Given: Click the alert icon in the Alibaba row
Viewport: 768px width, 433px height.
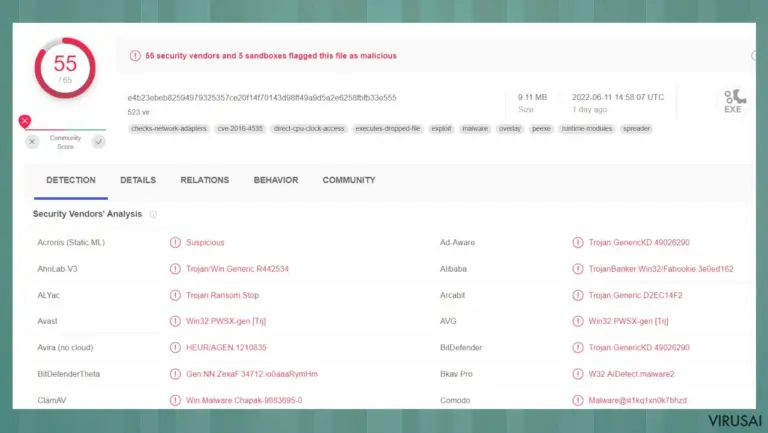Looking at the screenshot, I should click(578, 269).
